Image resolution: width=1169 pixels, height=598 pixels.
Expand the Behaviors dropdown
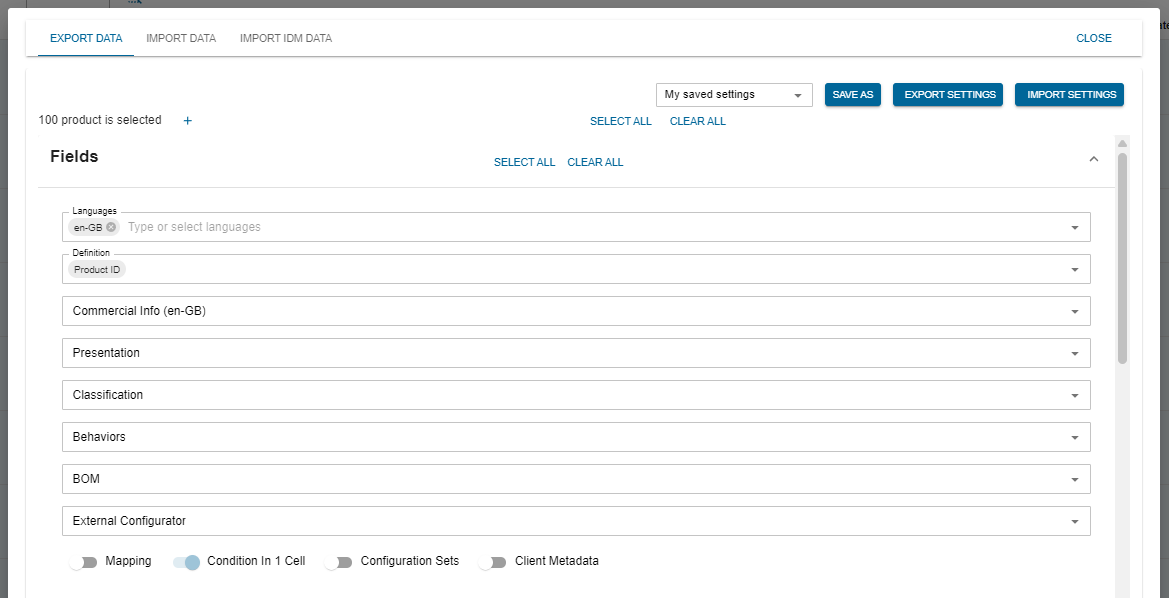pyautogui.click(x=576, y=437)
